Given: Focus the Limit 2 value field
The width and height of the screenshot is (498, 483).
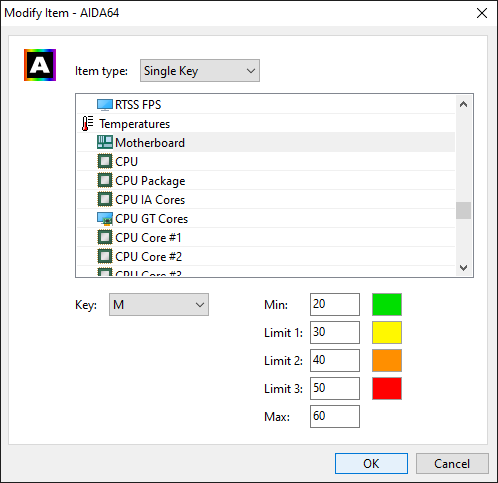Looking at the screenshot, I should (x=335, y=360).
